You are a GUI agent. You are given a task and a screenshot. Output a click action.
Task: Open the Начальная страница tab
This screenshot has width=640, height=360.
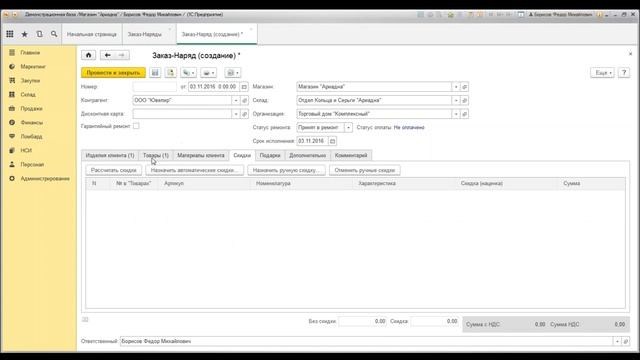click(x=92, y=34)
